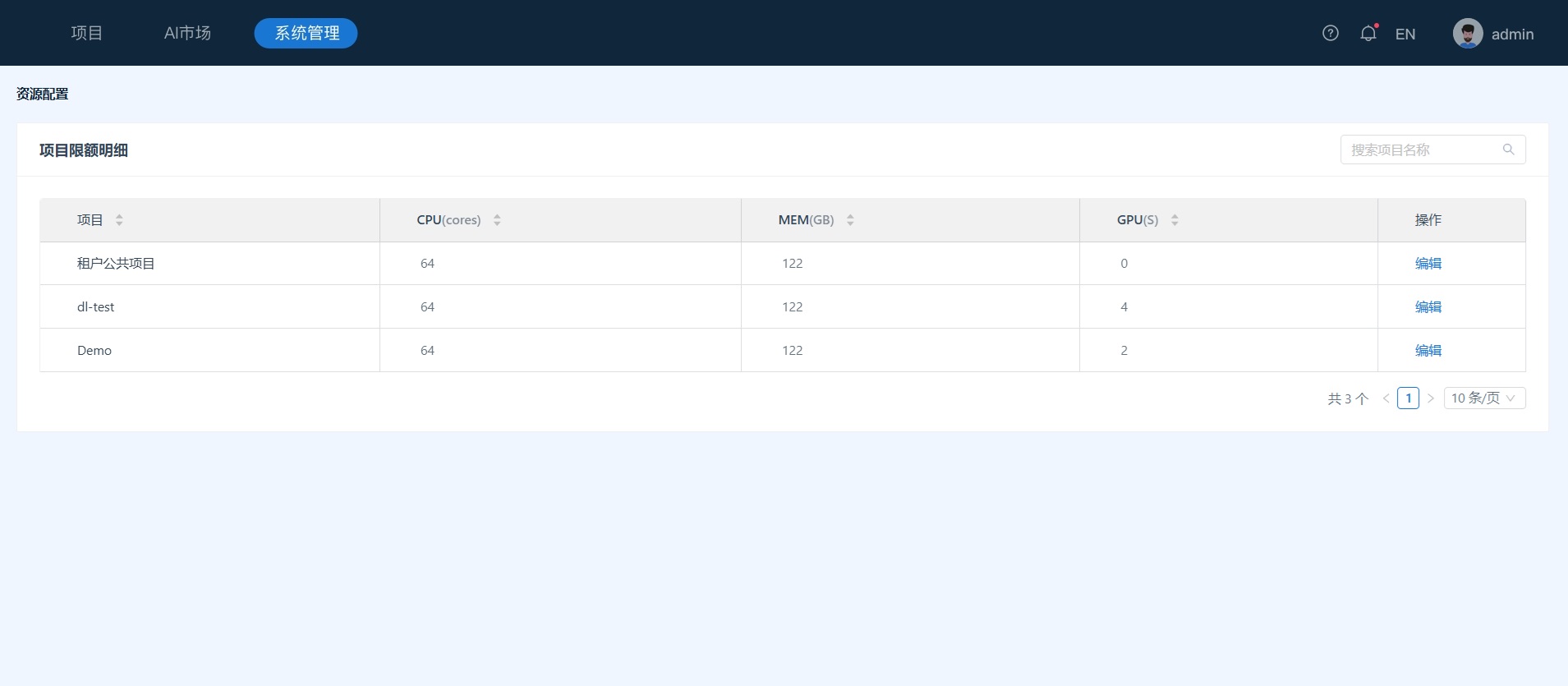Open the help question mark icon
The width and height of the screenshot is (1568, 686).
1330,33
